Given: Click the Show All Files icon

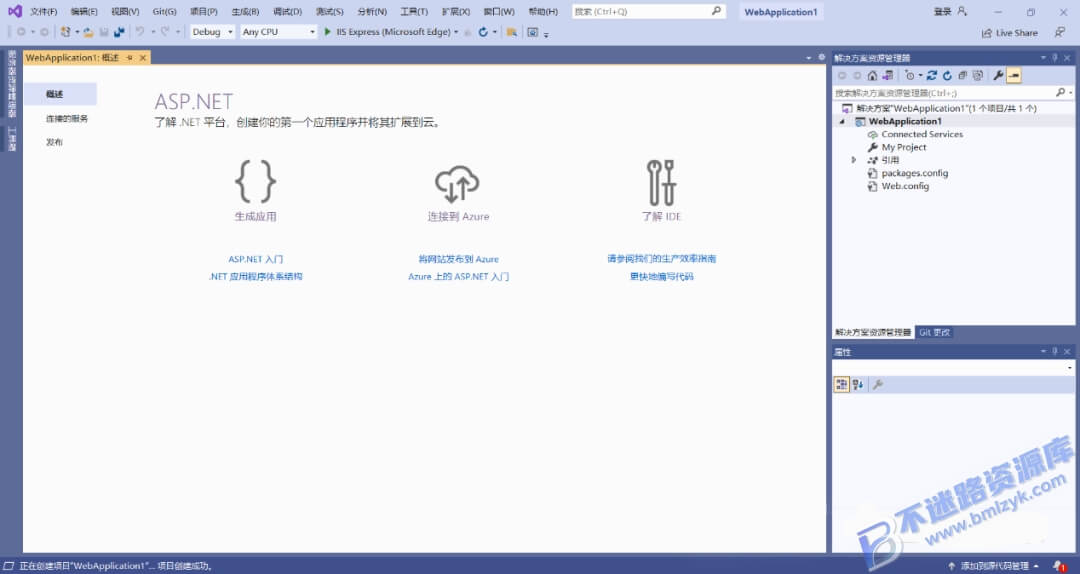Looking at the screenshot, I should coord(977,75).
